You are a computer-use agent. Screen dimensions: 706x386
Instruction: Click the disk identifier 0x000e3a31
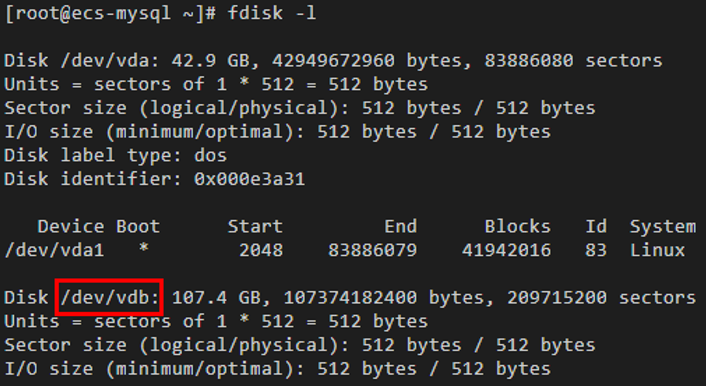coord(249,179)
